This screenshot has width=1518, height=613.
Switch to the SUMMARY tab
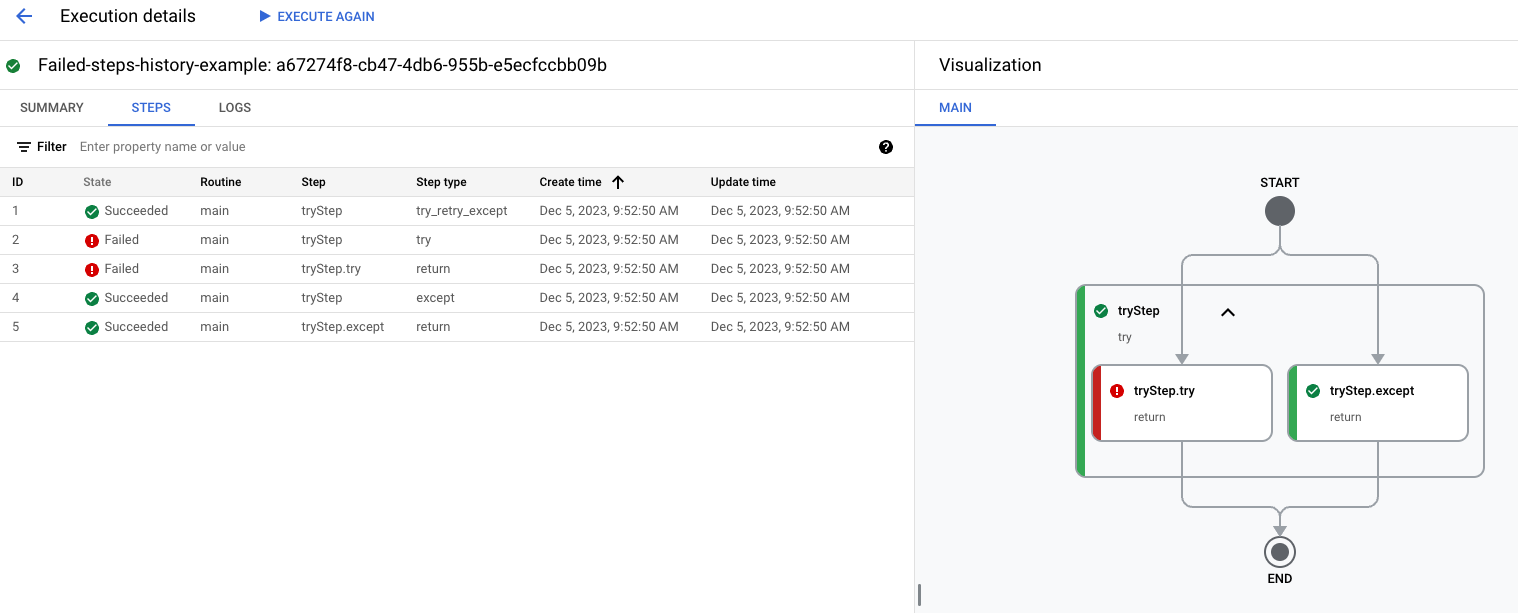click(51, 107)
